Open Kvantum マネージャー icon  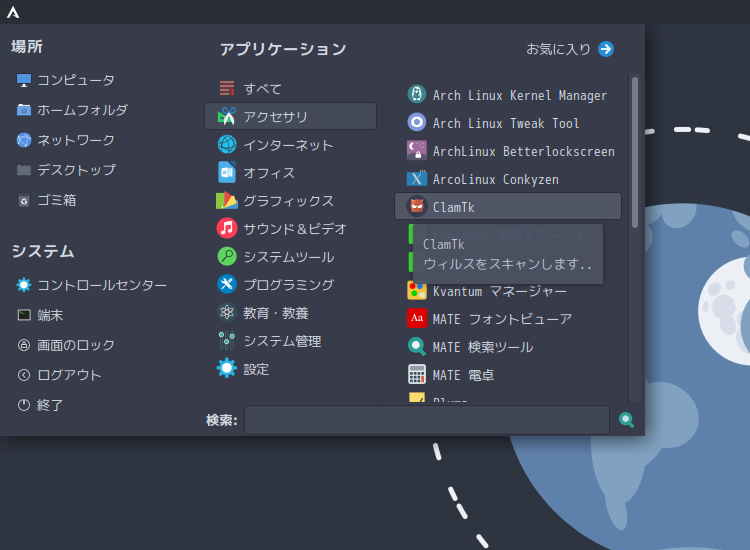pos(417,290)
